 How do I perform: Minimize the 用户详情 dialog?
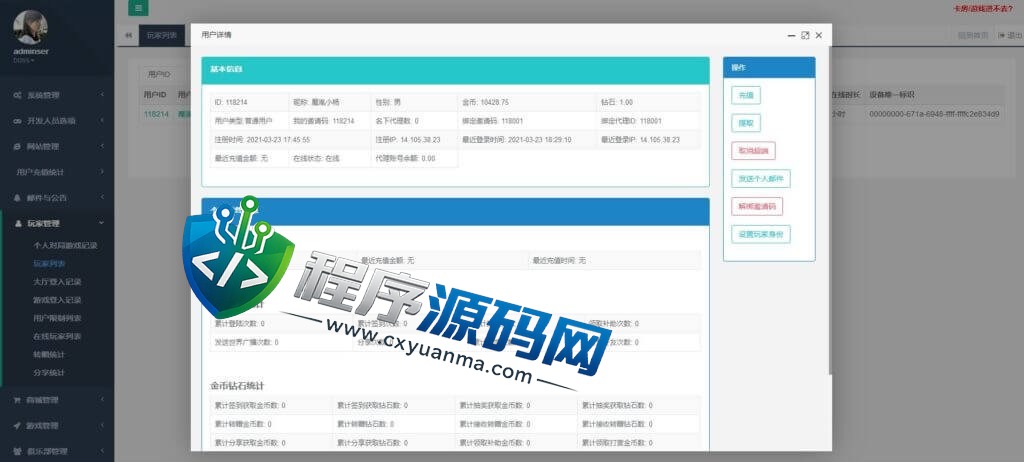click(791, 35)
